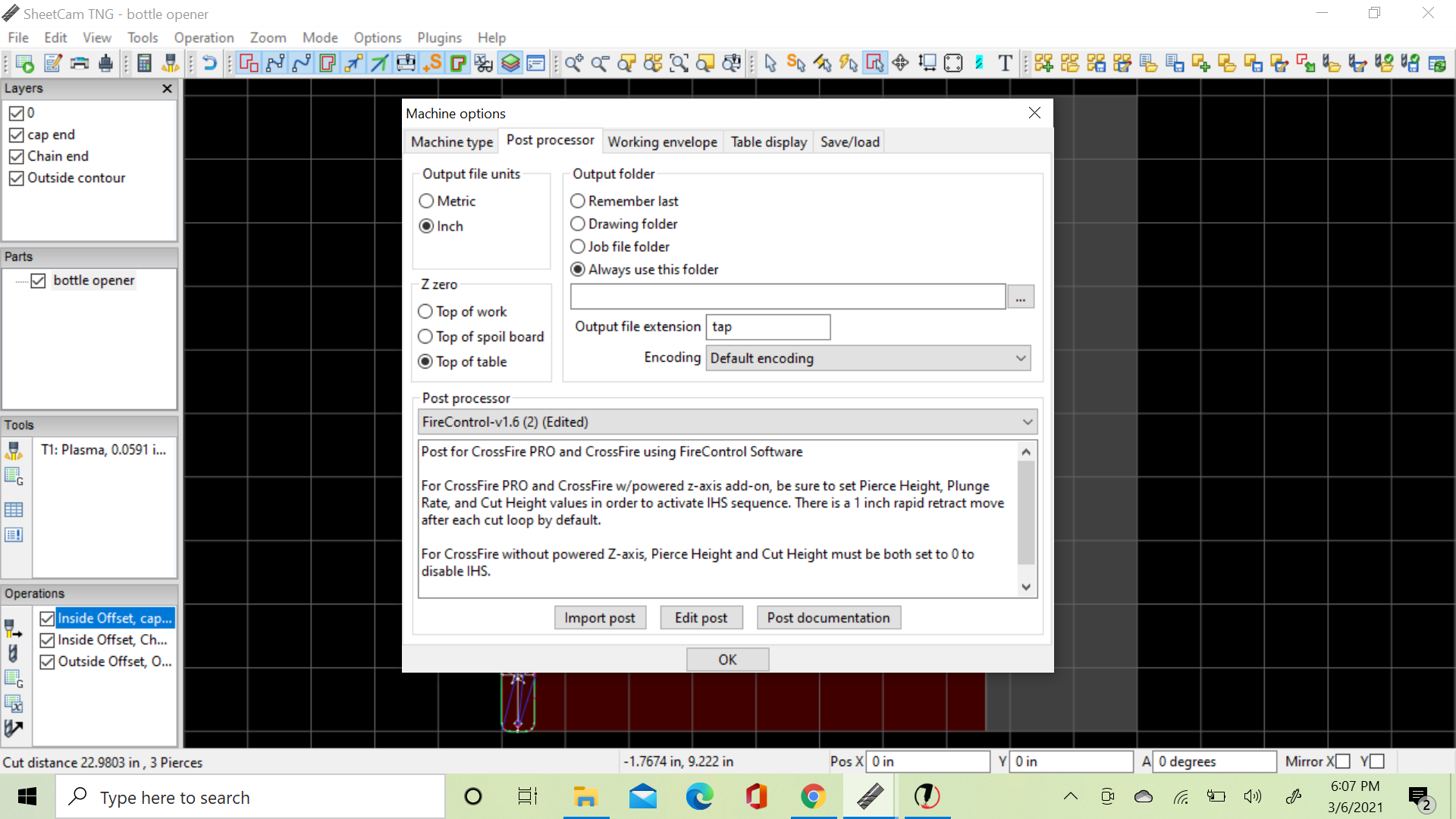
Task: Click the drilling operation icon in Operations
Action: point(14,654)
